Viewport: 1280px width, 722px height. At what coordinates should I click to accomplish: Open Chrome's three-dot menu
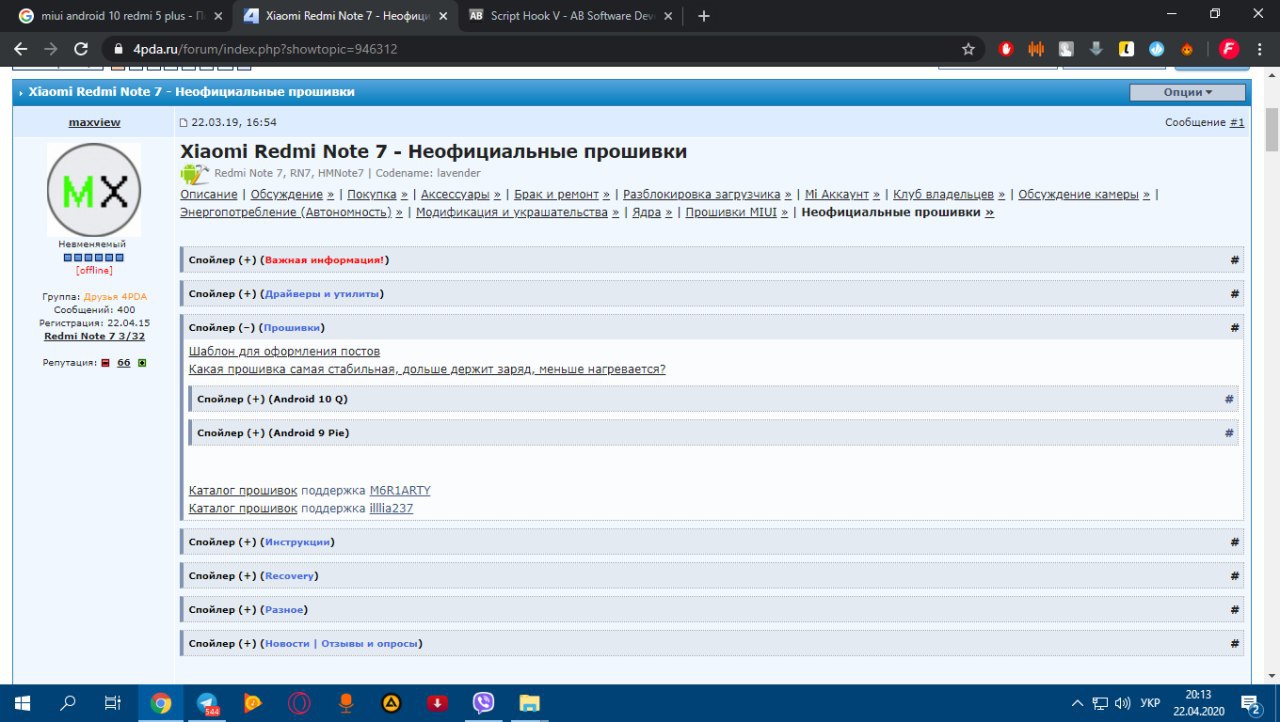click(x=1261, y=48)
